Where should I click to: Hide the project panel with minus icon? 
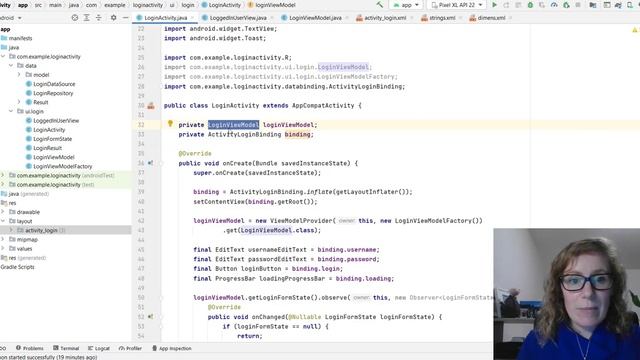pyautogui.click(x=125, y=18)
